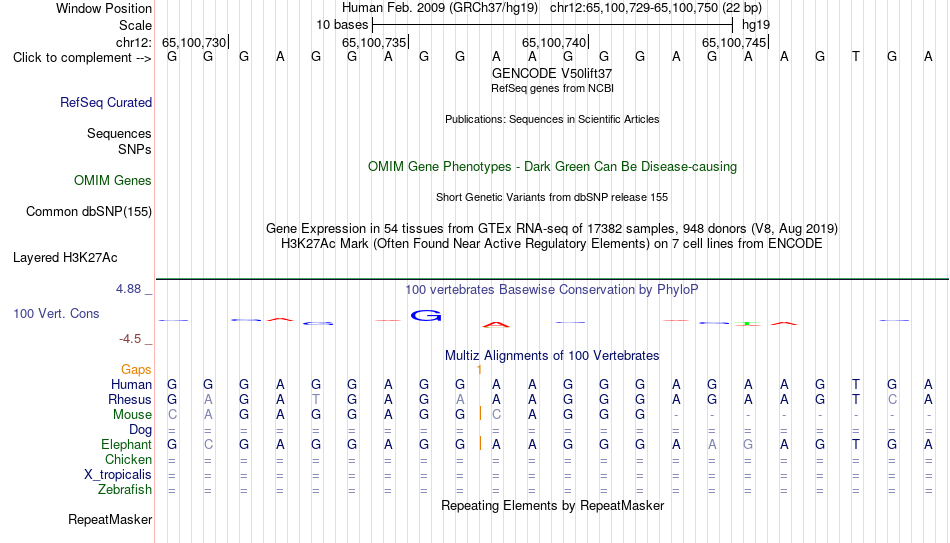Click the large blue G PhyloP conservation peak

[426, 315]
